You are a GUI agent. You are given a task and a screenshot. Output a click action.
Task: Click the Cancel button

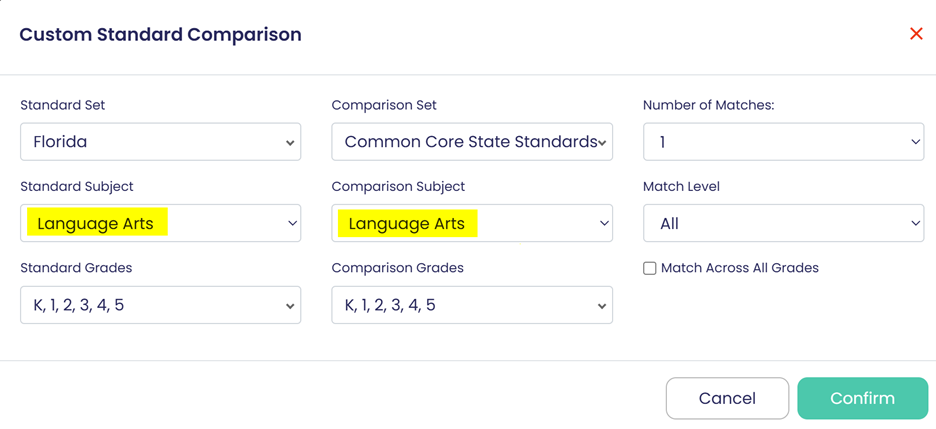(x=727, y=398)
